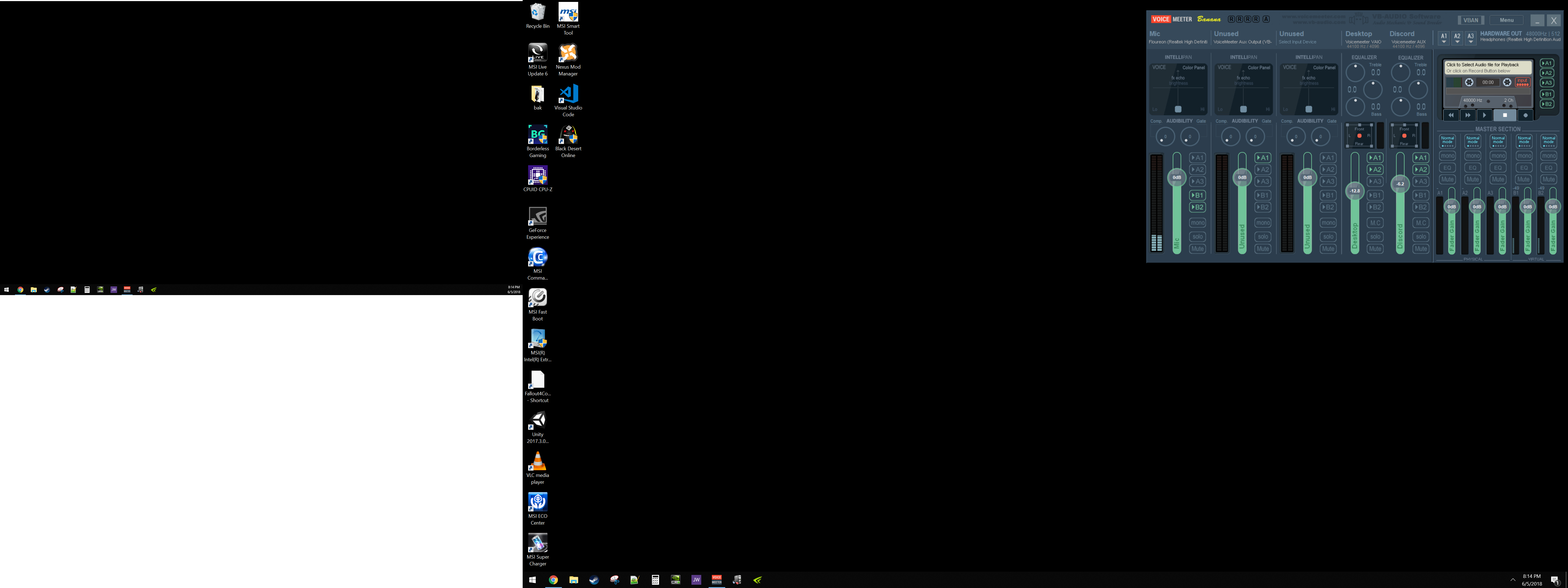Click the Desktop strip -12.8 fader knob
The width and height of the screenshot is (1568, 588).
point(1354,191)
